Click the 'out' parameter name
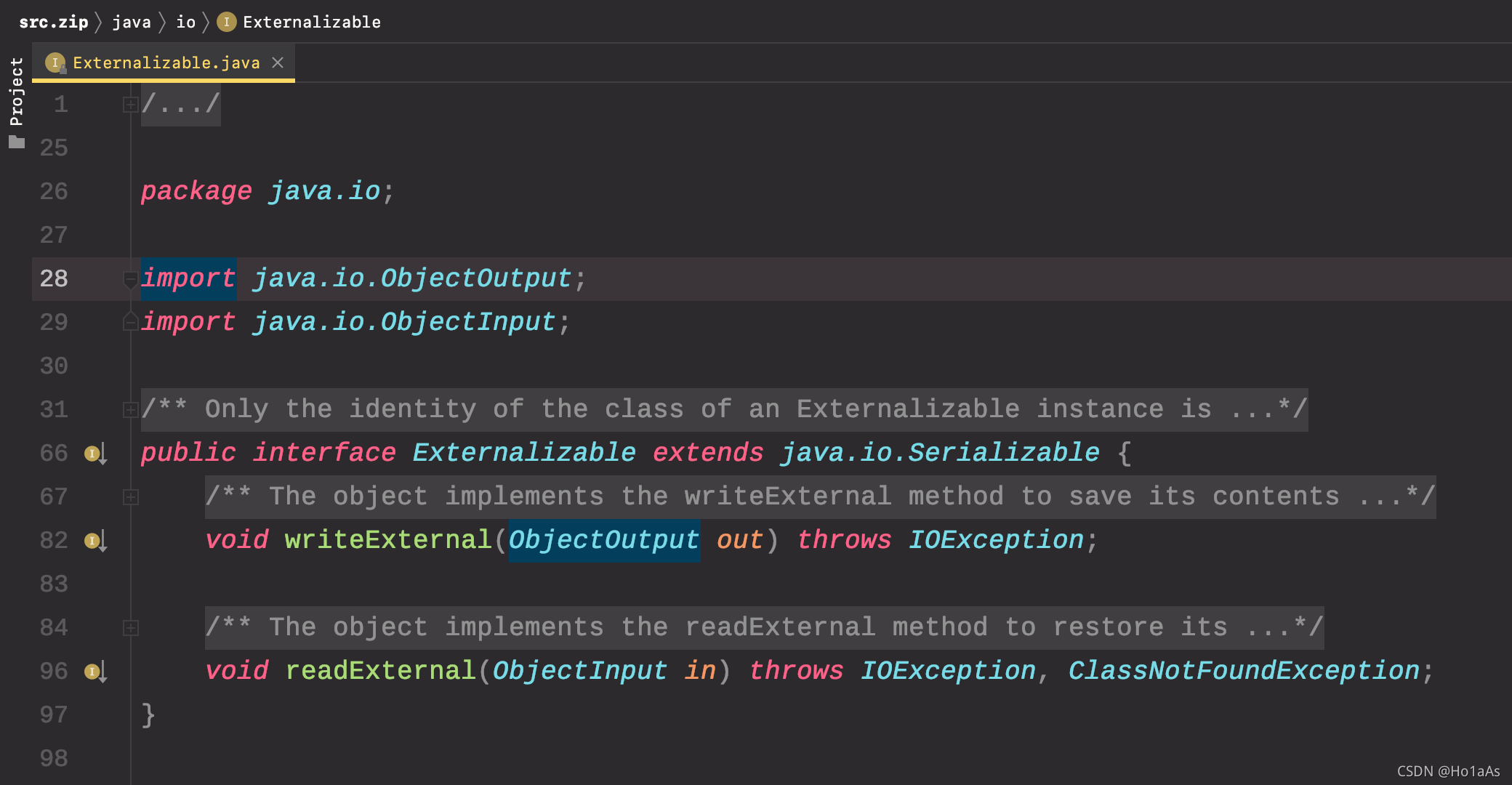The height and width of the screenshot is (785, 1512). pyautogui.click(x=740, y=540)
